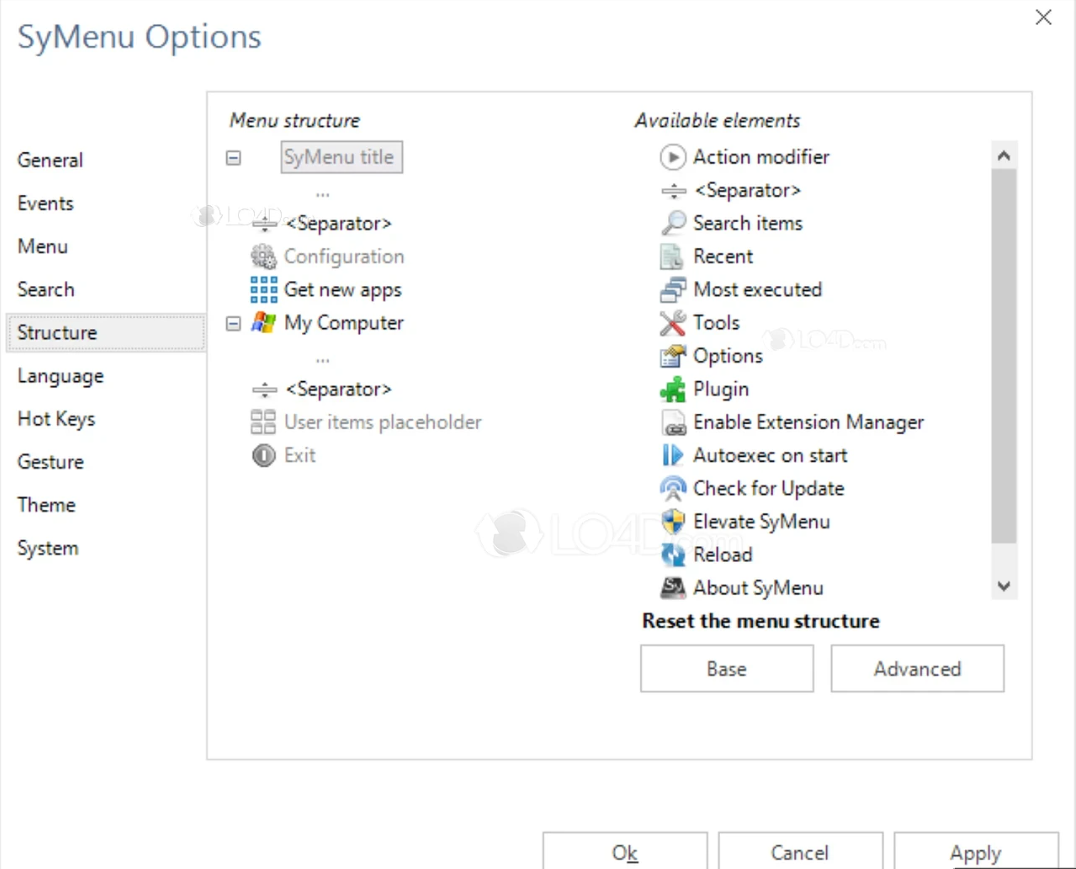
Task: Select the green Plugin puzzle icon
Action: point(673,389)
